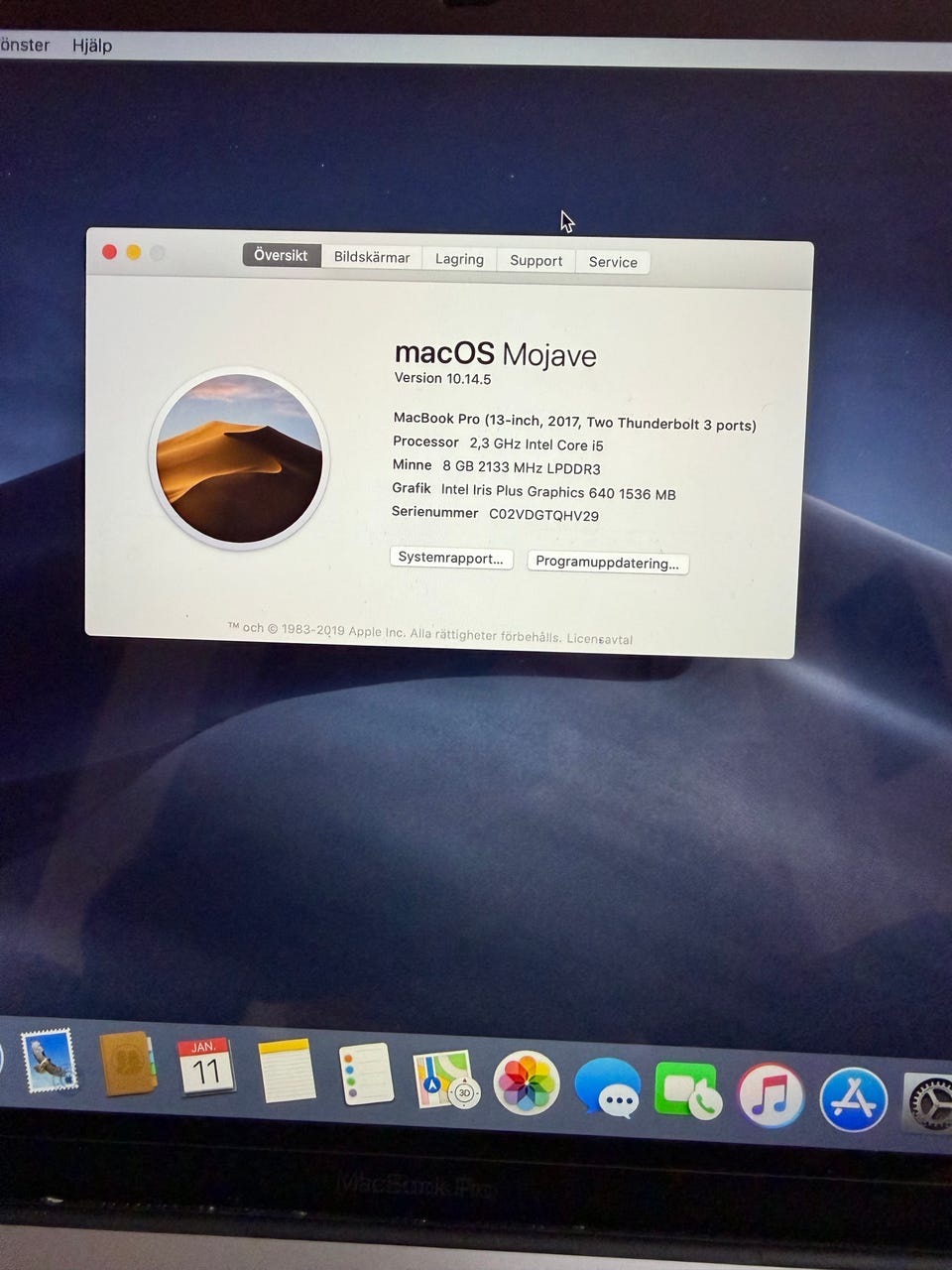
Task: Click the serial number C02VDGTQHV29
Action: click(543, 515)
